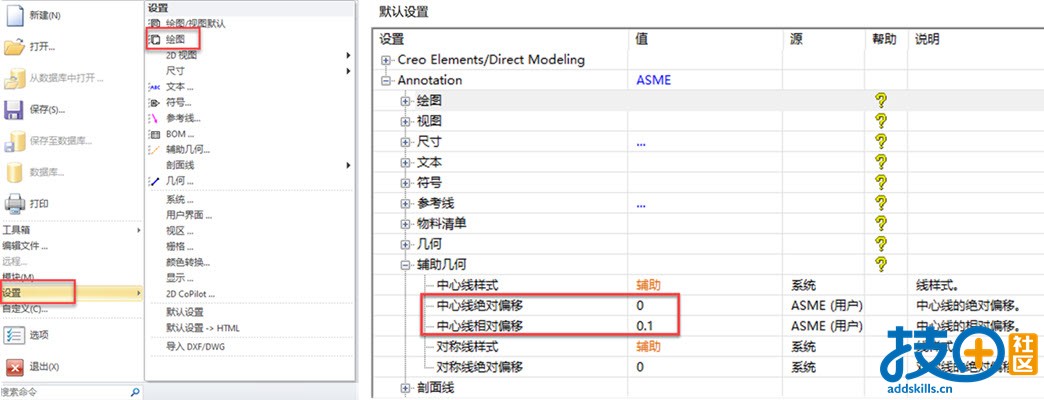Screen dimensions: 1044x400
Task: Click the BOM icon in the submenu
Action: coord(154,134)
